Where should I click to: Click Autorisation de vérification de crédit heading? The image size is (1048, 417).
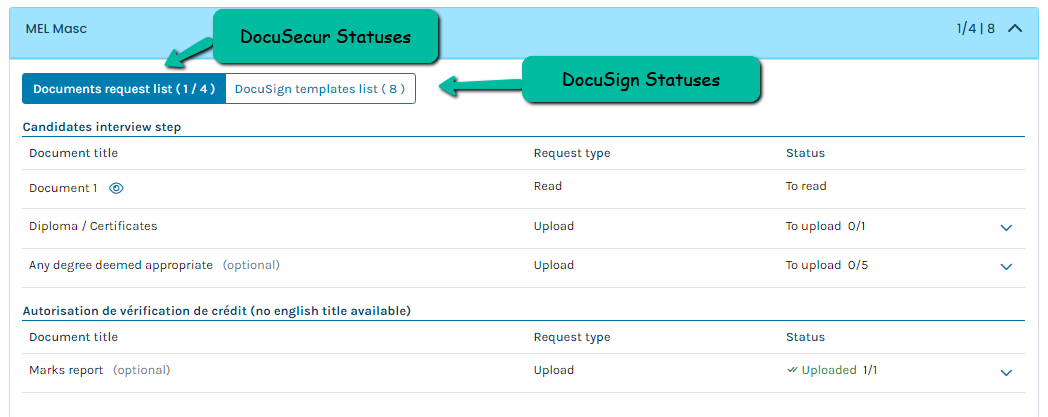(217, 311)
